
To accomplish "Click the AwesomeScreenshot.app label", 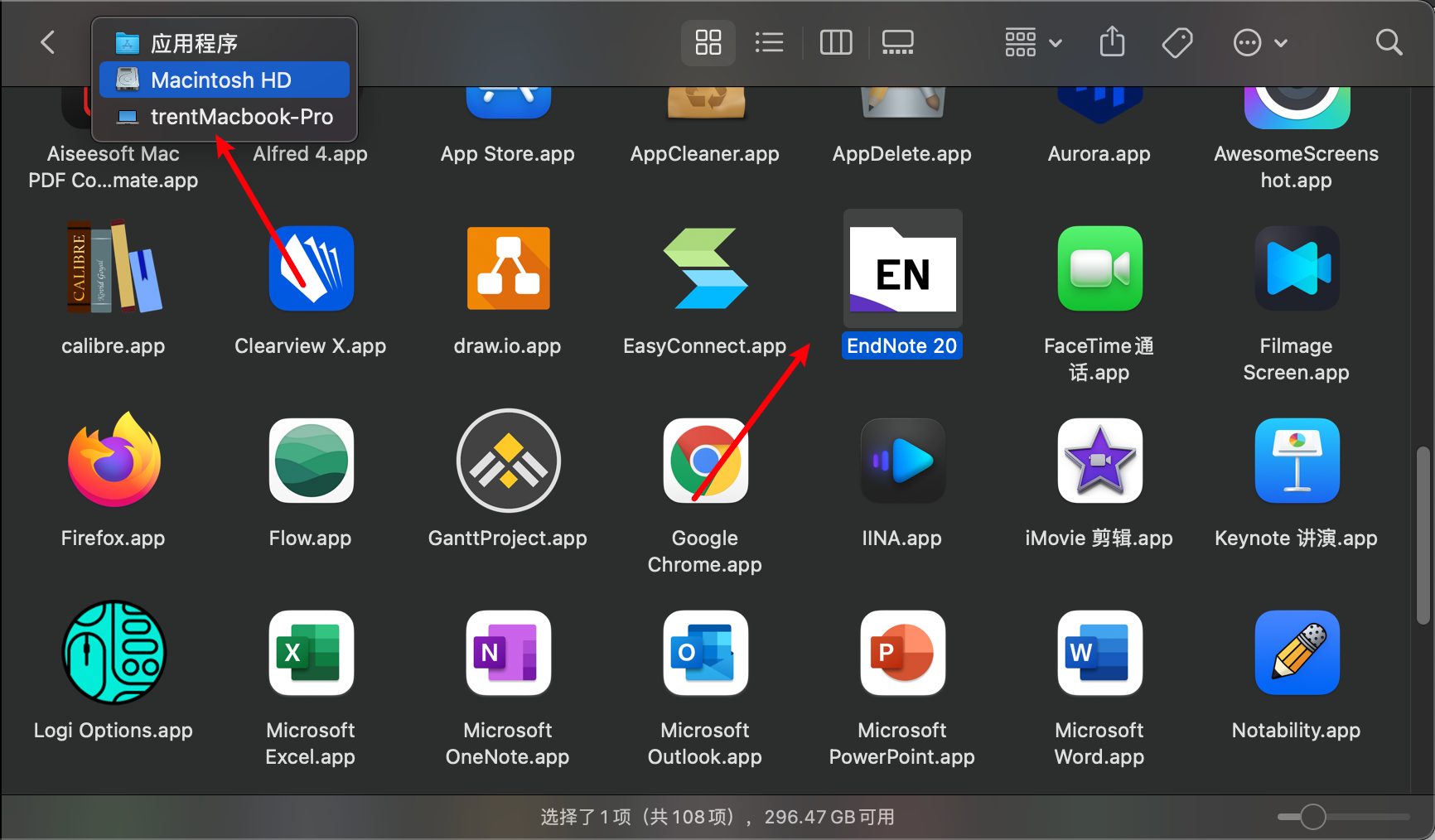I will point(1297,167).
